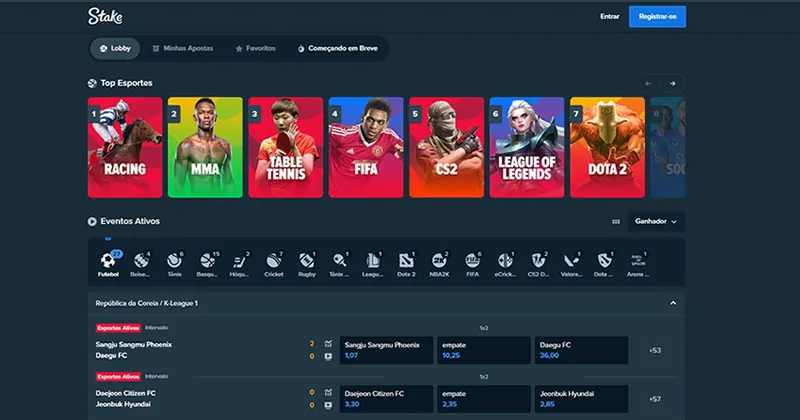Click the Entrar login link
This screenshot has width=800, height=420.
point(609,16)
